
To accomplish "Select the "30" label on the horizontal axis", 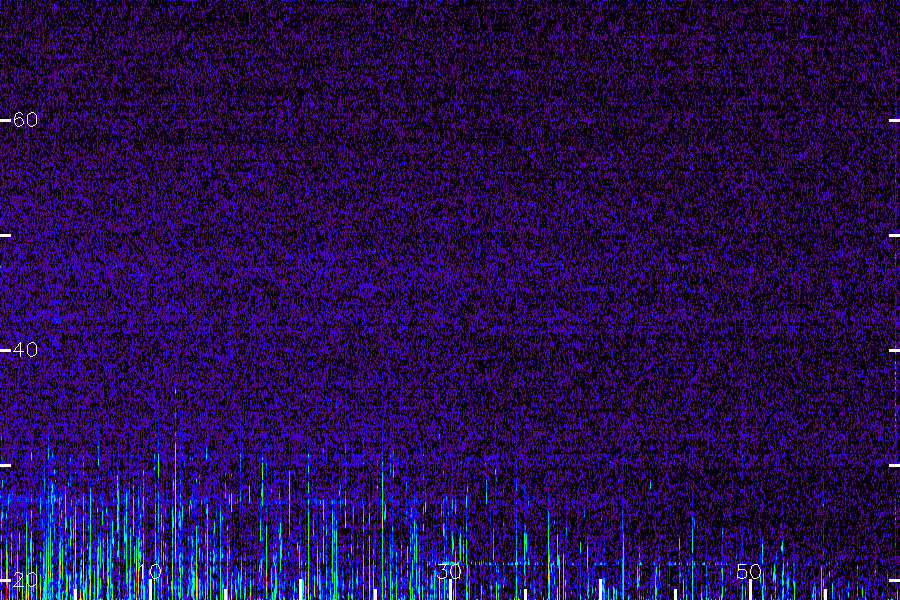I will (x=449, y=571).
